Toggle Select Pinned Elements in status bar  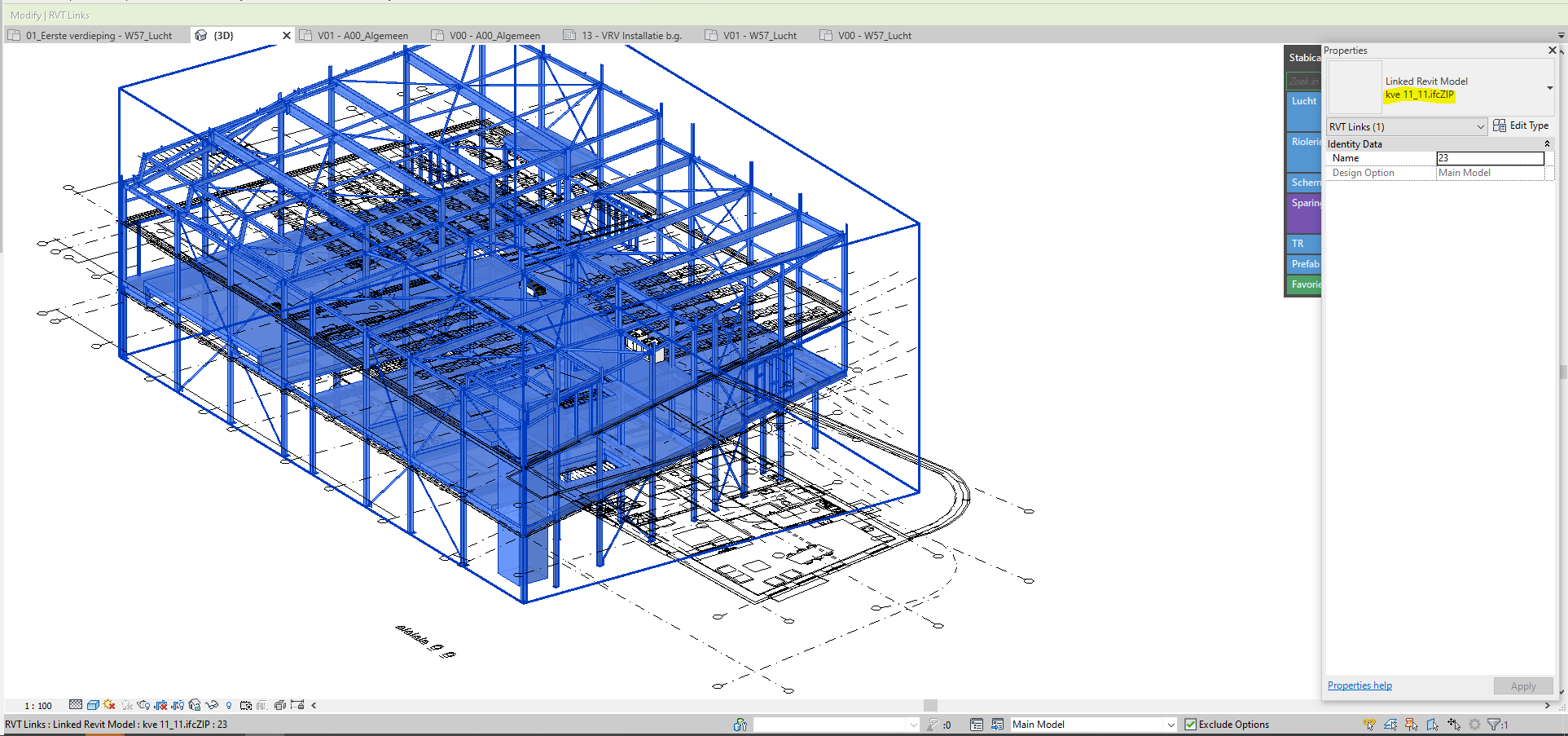(1412, 725)
